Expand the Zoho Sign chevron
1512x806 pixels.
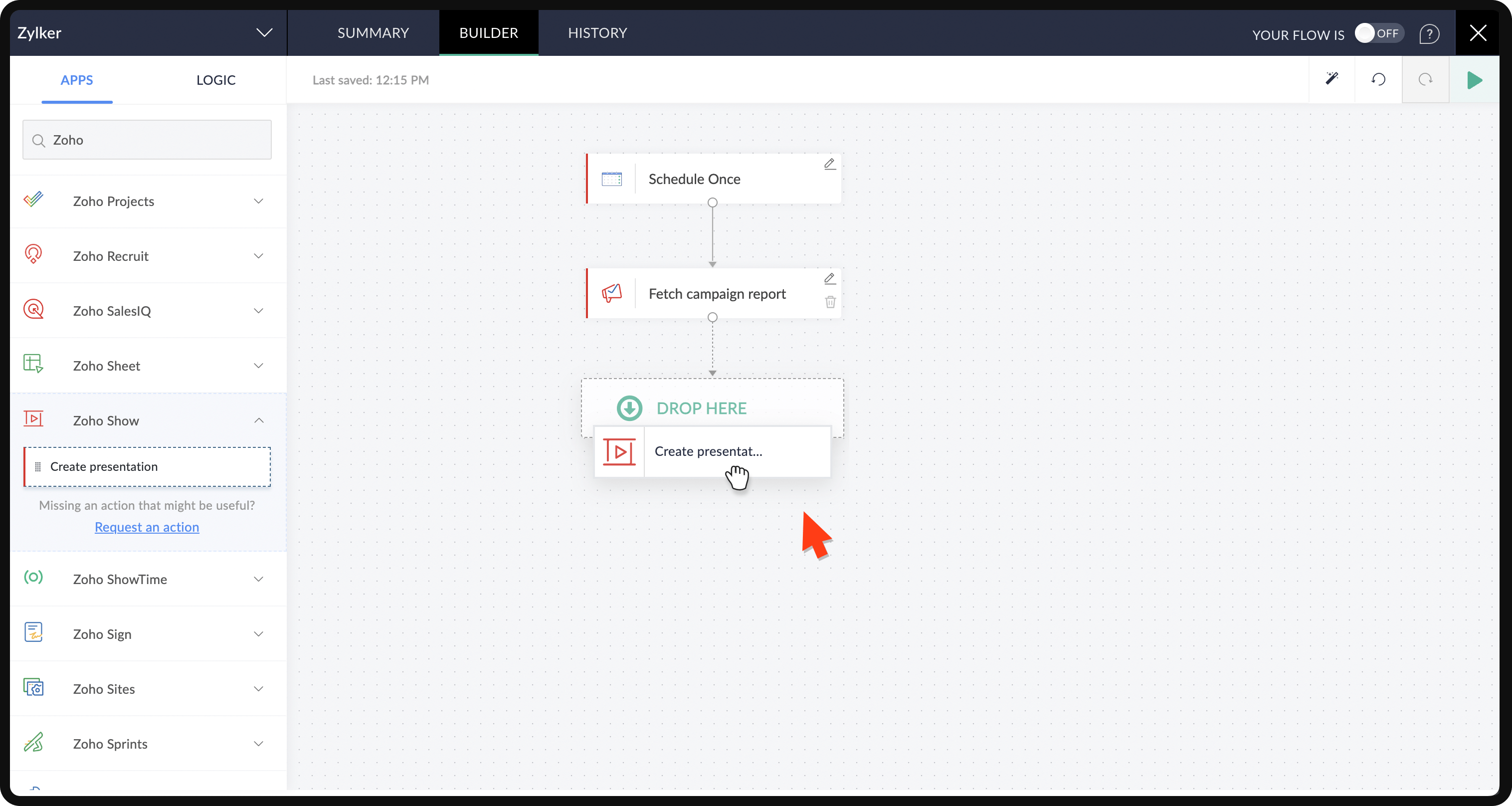pyautogui.click(x=258, y=634)
